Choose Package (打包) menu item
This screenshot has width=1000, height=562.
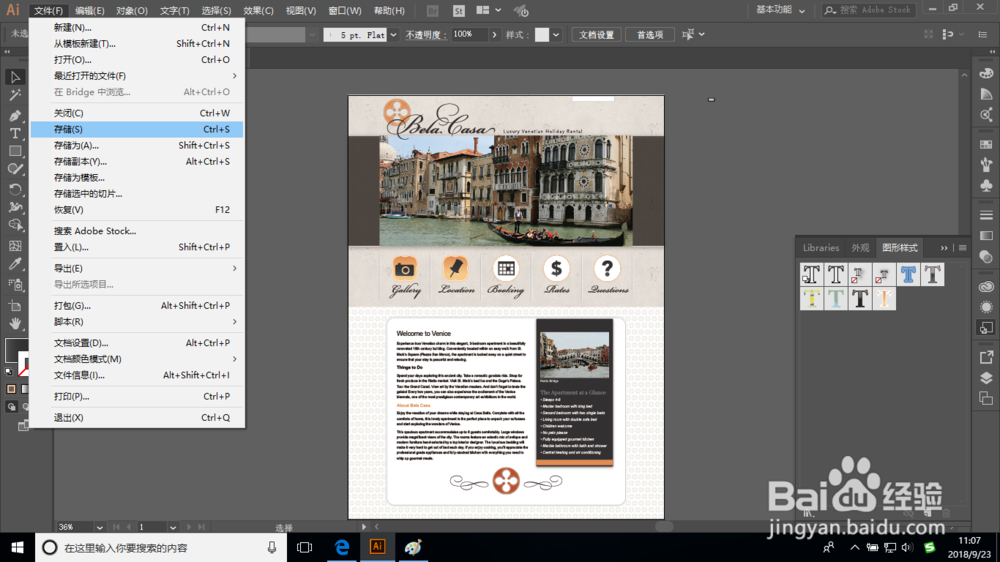coord(137,306)
